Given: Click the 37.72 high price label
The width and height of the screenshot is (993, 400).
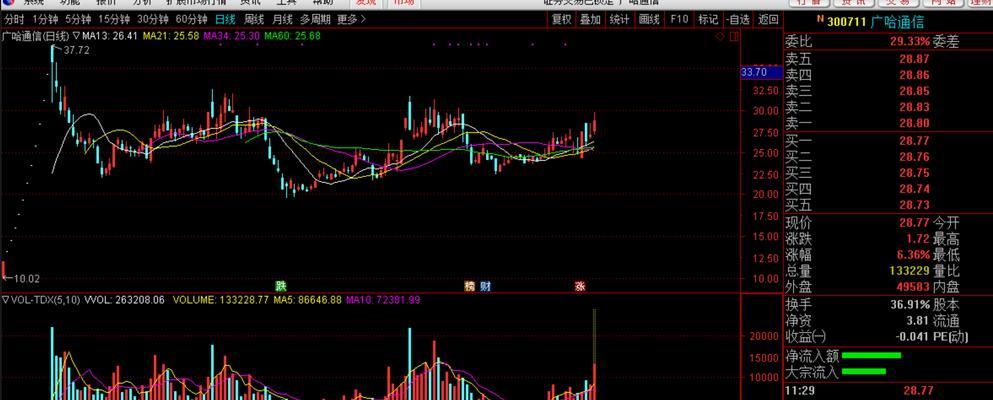Looking at the screenshot, I should point(76,51).
